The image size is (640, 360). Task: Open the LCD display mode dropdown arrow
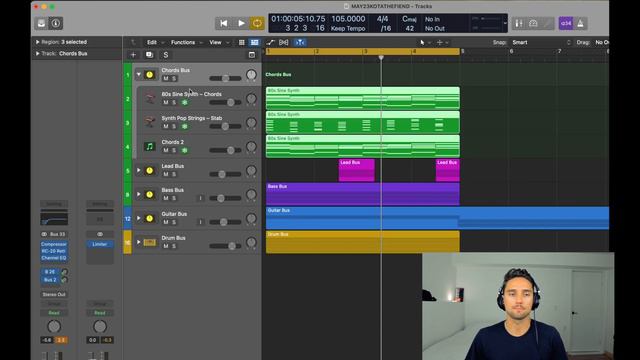505,23
